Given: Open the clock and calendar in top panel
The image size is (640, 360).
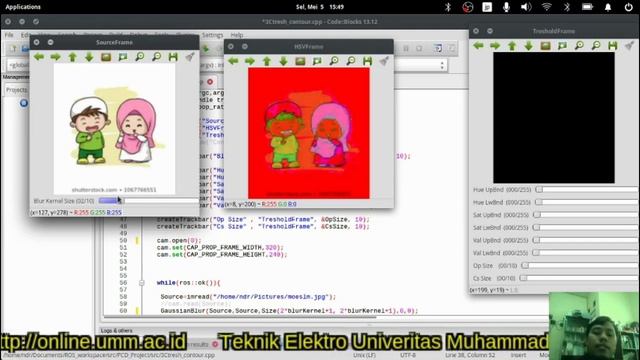Looking at the screenshot, I should 320,7.
